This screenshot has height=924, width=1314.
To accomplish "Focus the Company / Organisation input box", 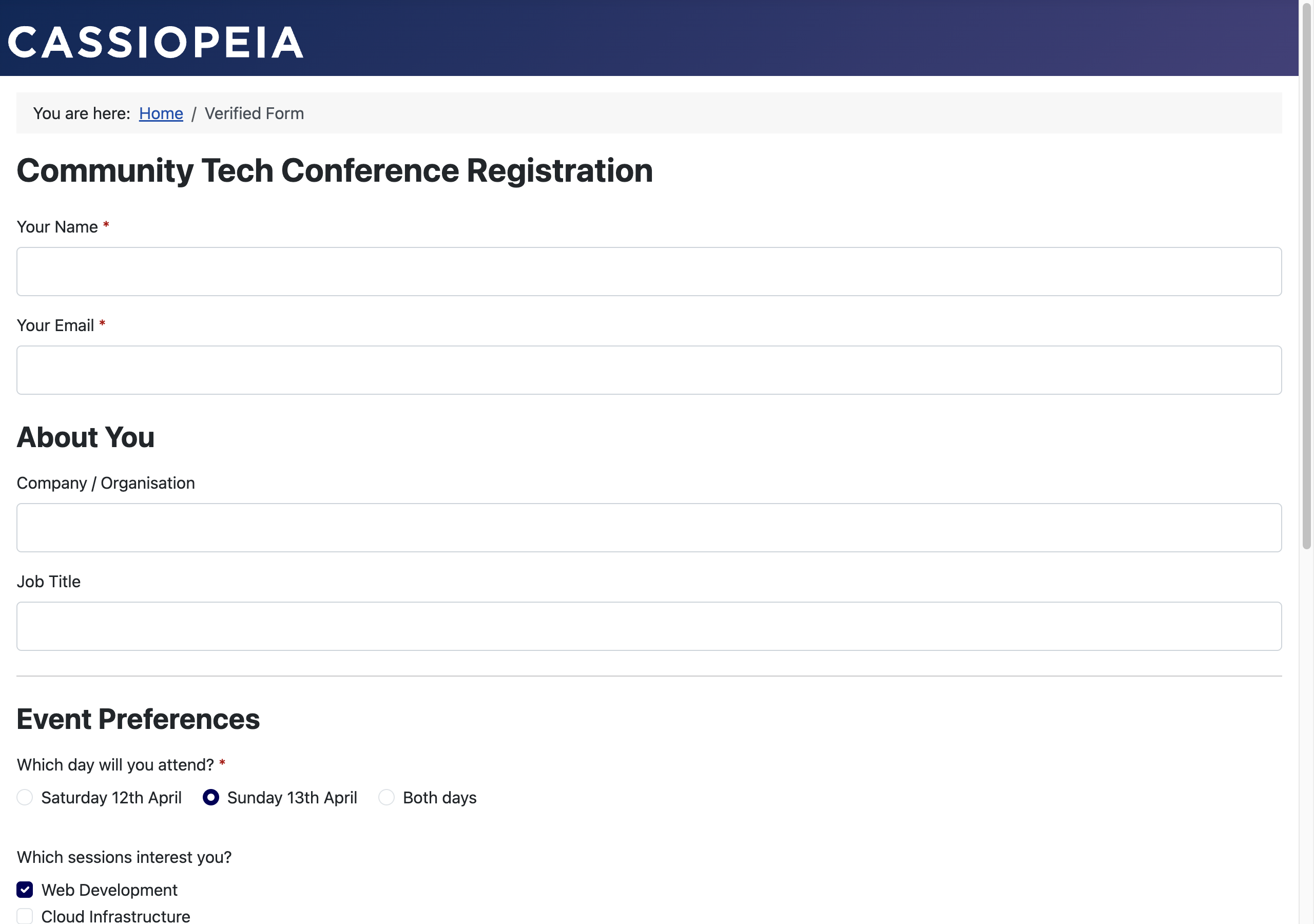I will pyautogui.click(x=648, y=527).
